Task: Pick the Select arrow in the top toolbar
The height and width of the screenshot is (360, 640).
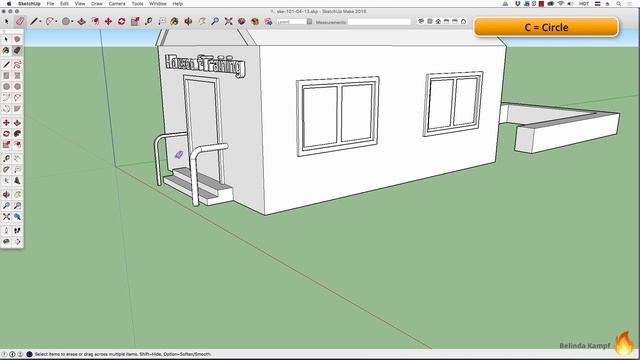Action: (7, 21)
